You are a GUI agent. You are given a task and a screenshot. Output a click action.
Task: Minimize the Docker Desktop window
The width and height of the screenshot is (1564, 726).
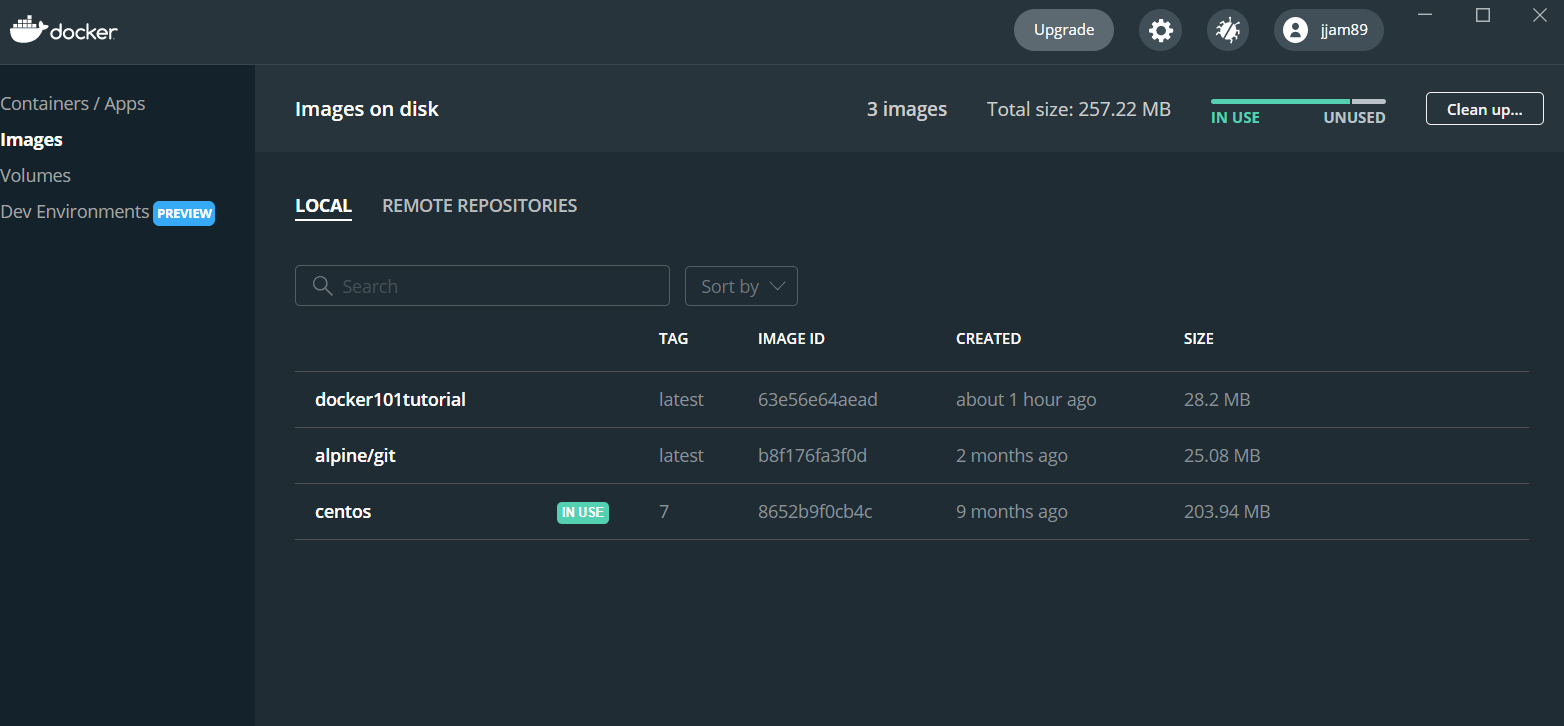[1426, 15]
